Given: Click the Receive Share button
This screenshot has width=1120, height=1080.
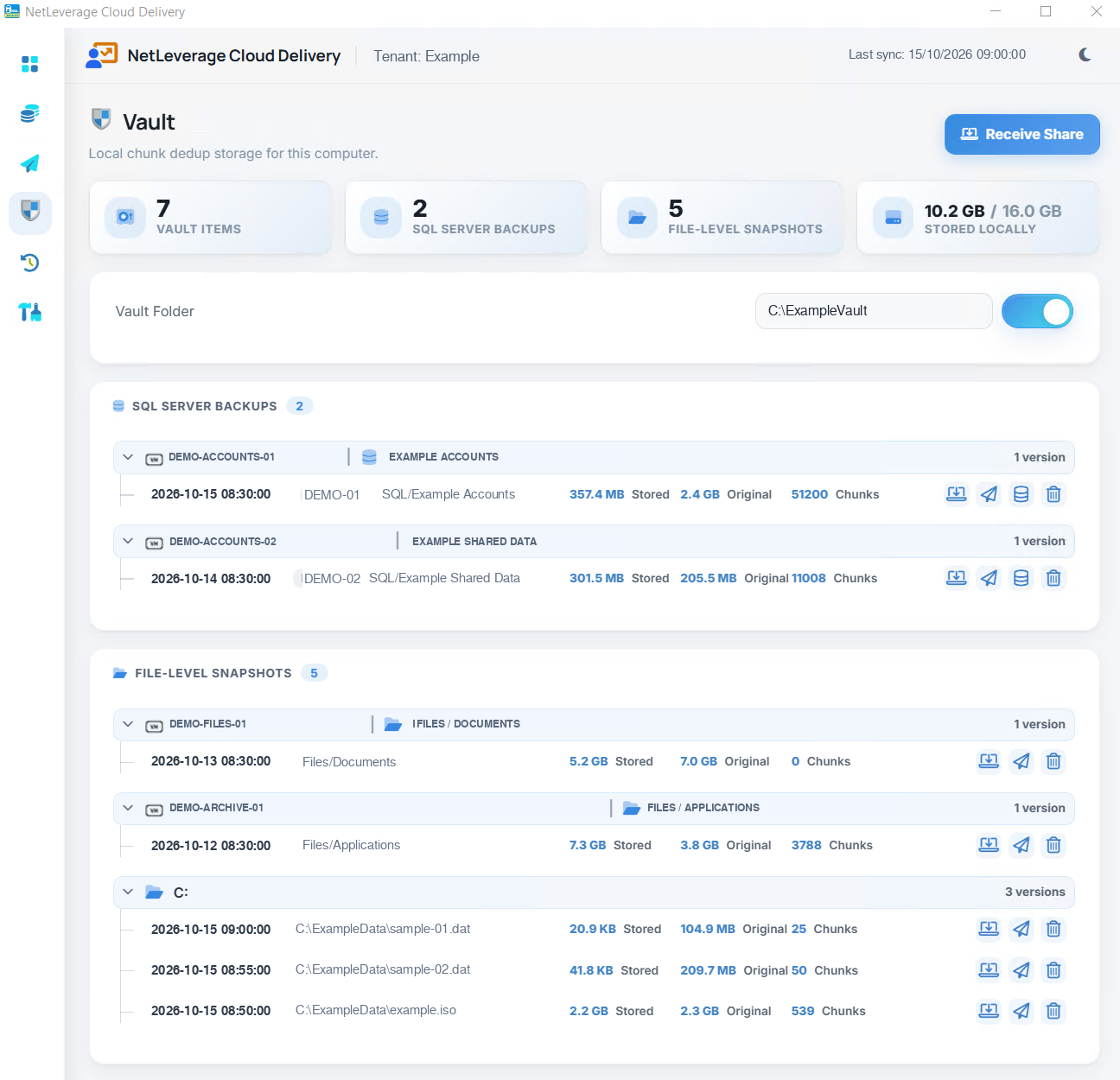Looking at the screenshot, I should pyautogui.click(x=1021, y=134).
